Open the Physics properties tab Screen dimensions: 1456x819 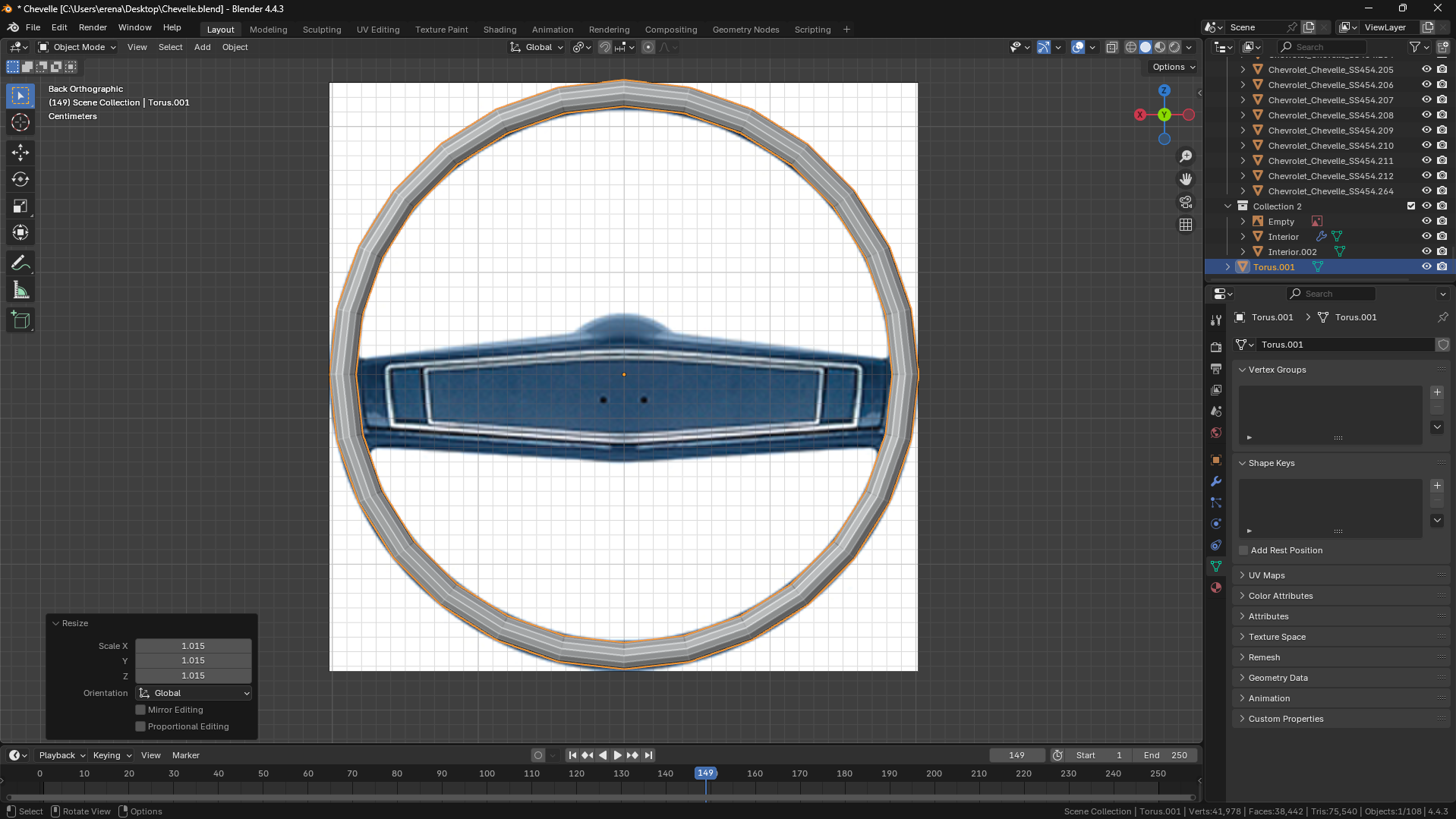(1216, 524)
